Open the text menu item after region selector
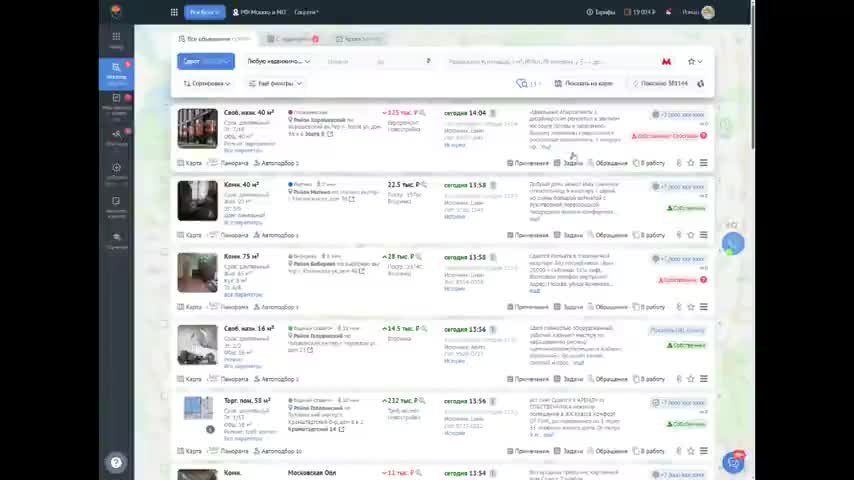 point(307,12)
